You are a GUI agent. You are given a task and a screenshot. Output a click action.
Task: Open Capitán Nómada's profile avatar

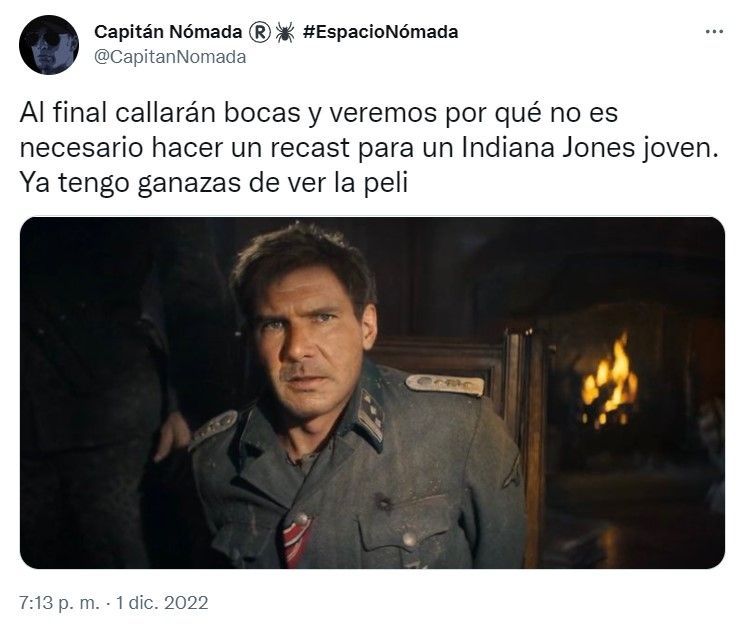[49, 45]
